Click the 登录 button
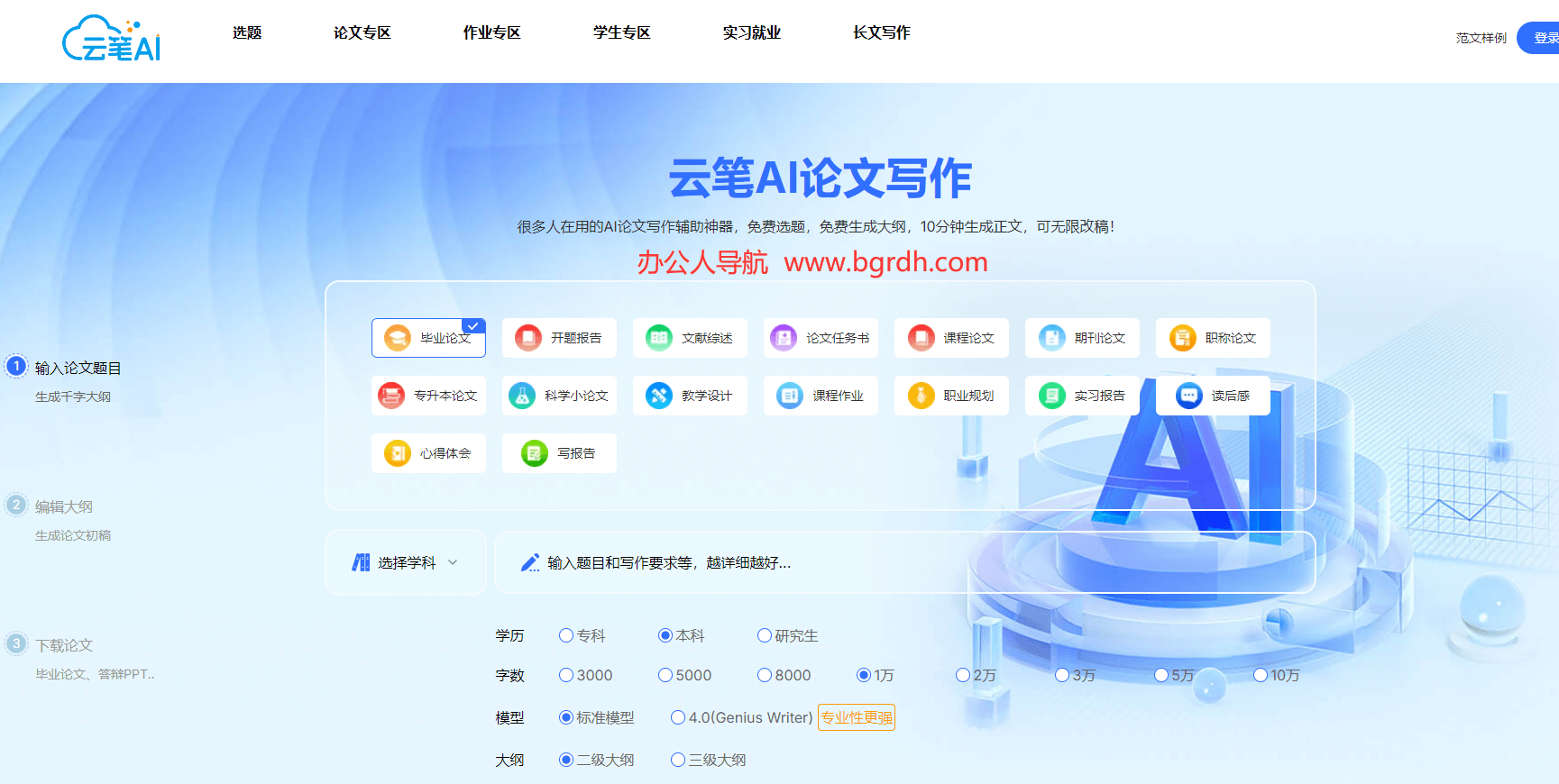 point(1542,38)
